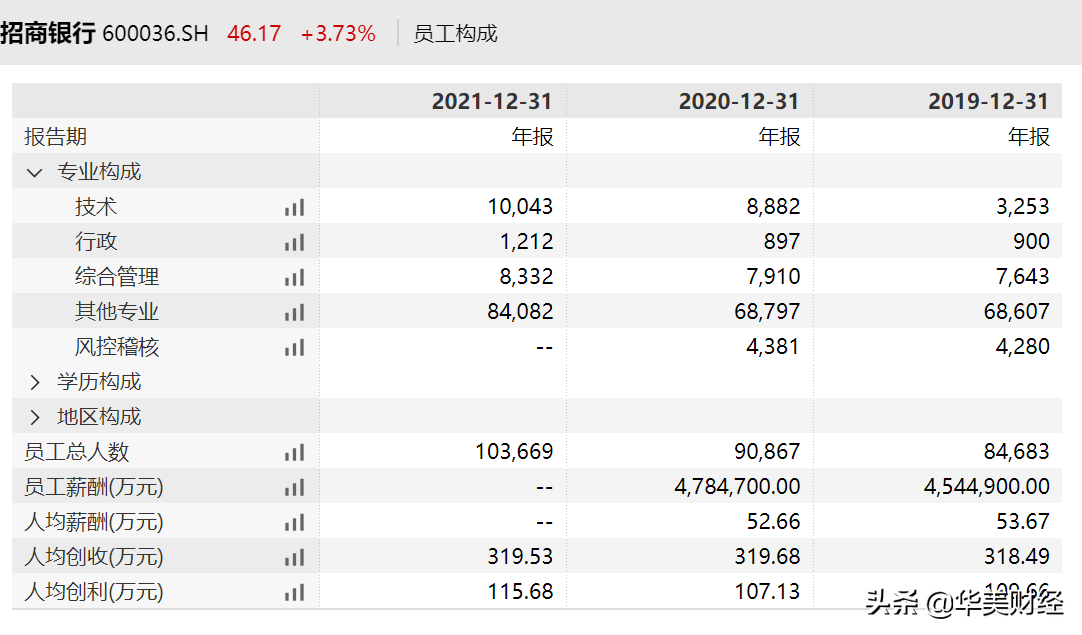Click the 人均薪酬(万元) row label

[x=94, y=522]
